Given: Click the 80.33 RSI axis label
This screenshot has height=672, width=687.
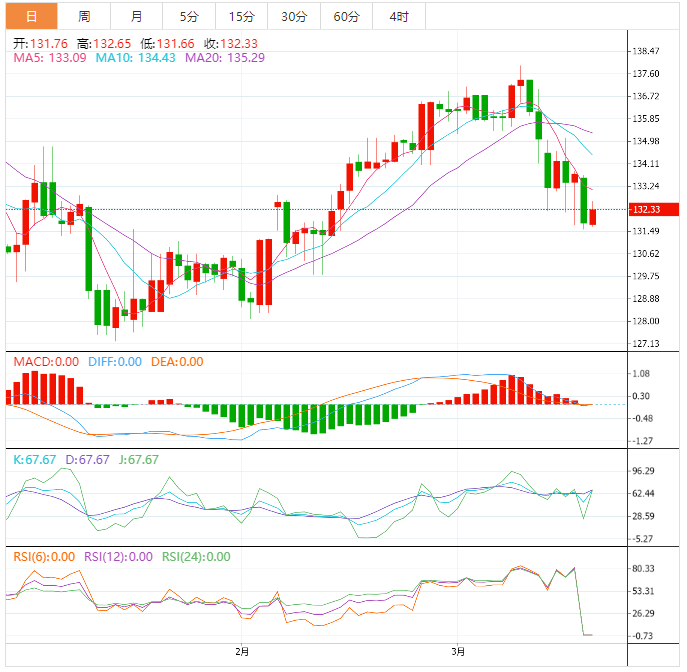Looking at the screenshot, I should [644, 569].
